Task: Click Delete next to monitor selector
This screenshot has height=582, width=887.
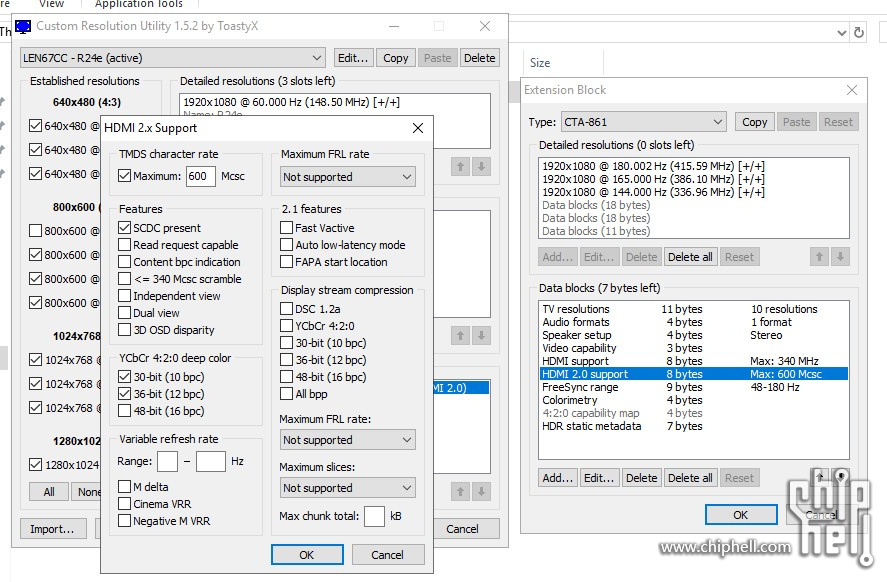Action: tap(479, 58)
